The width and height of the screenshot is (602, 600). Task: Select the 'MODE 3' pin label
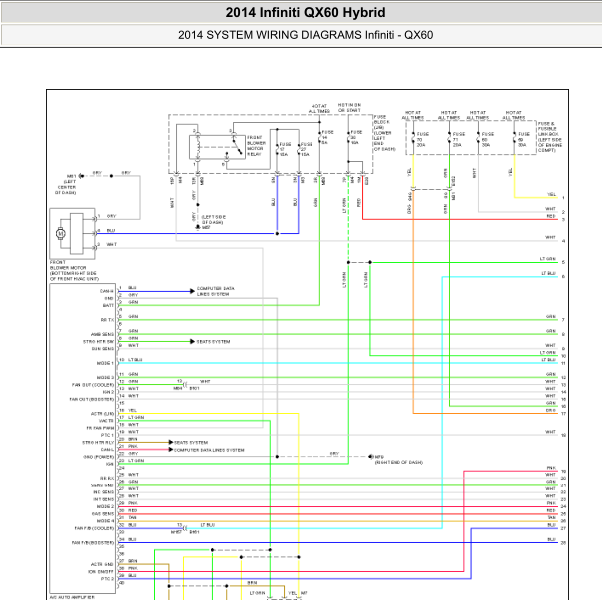pyautogui.click(x=105, y=377)
